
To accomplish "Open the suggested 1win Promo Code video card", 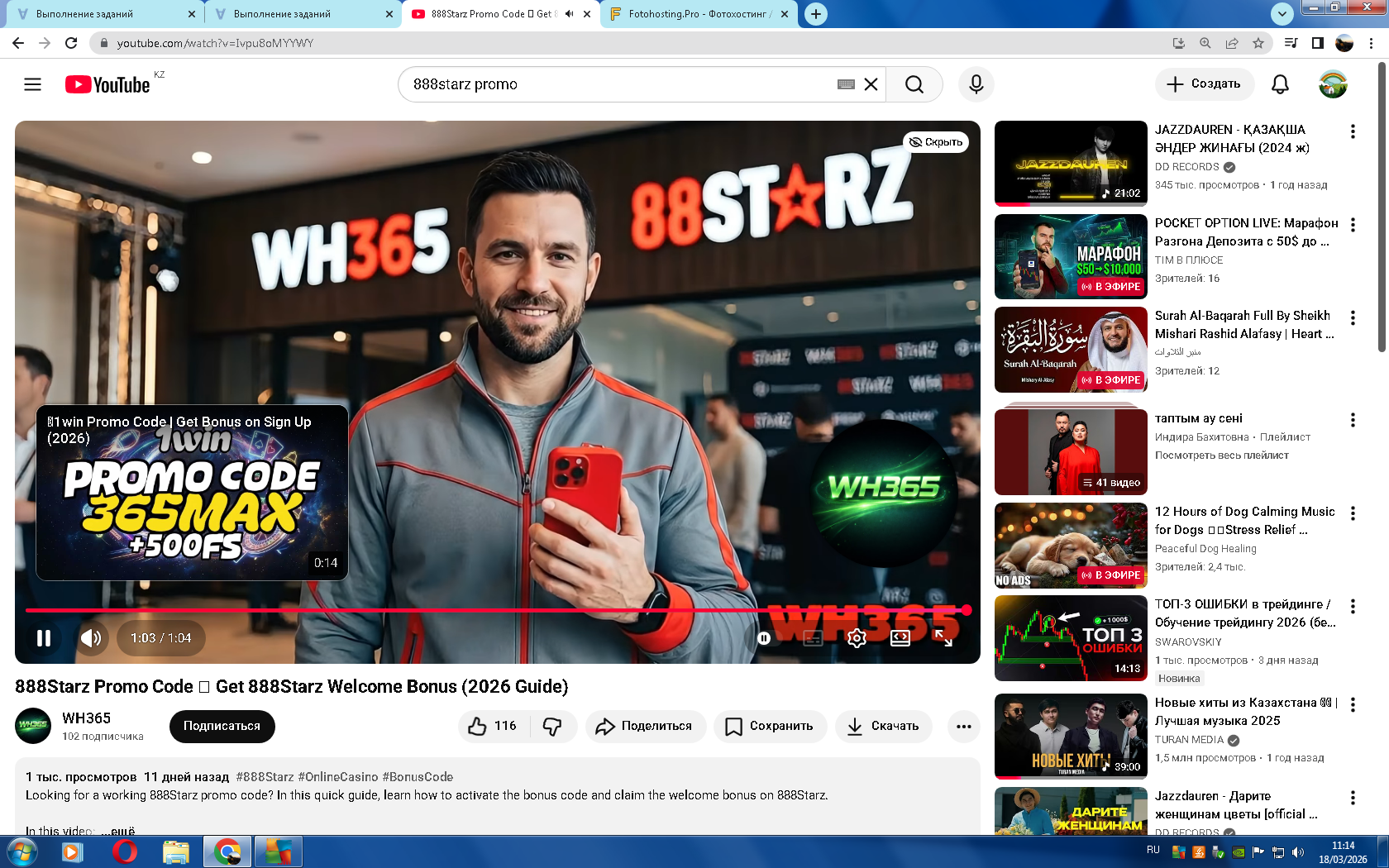I will [192, 493].
